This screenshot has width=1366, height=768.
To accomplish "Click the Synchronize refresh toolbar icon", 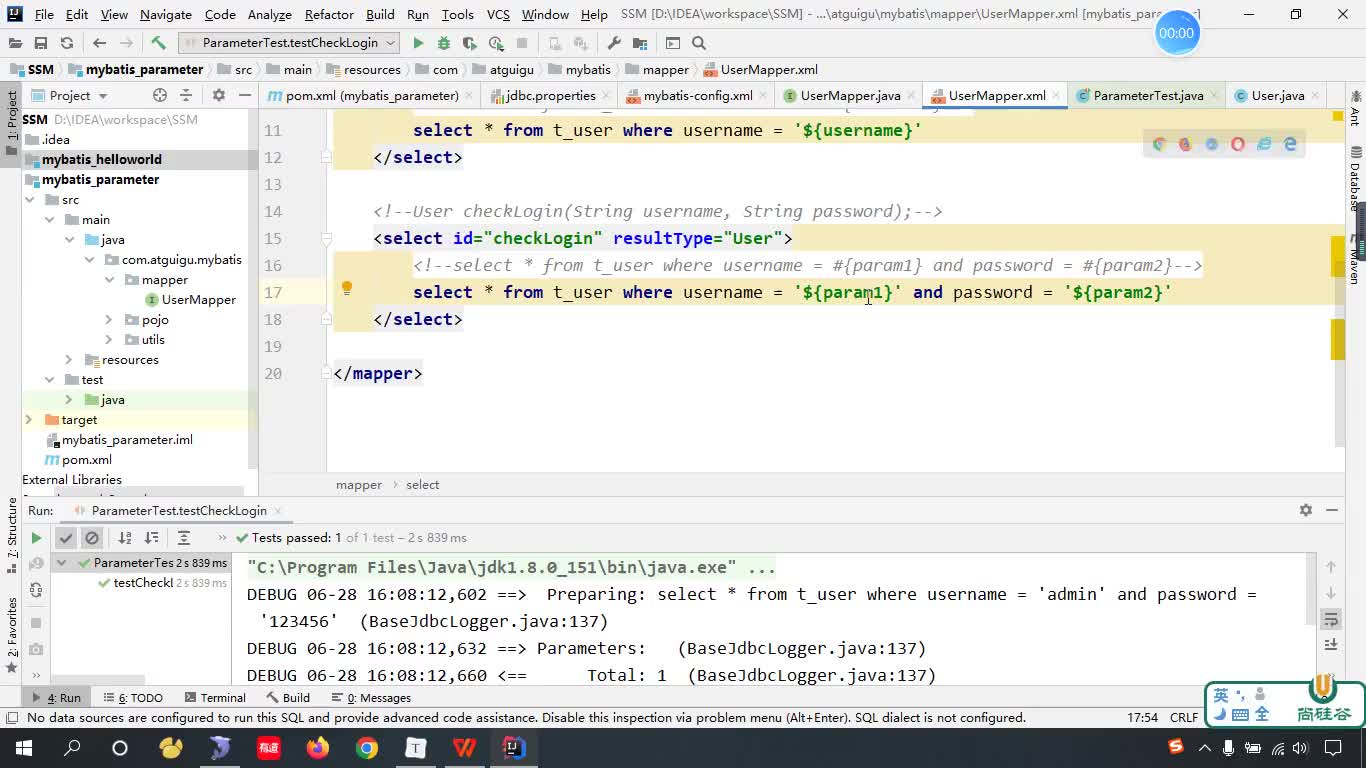I will point(67,43).
